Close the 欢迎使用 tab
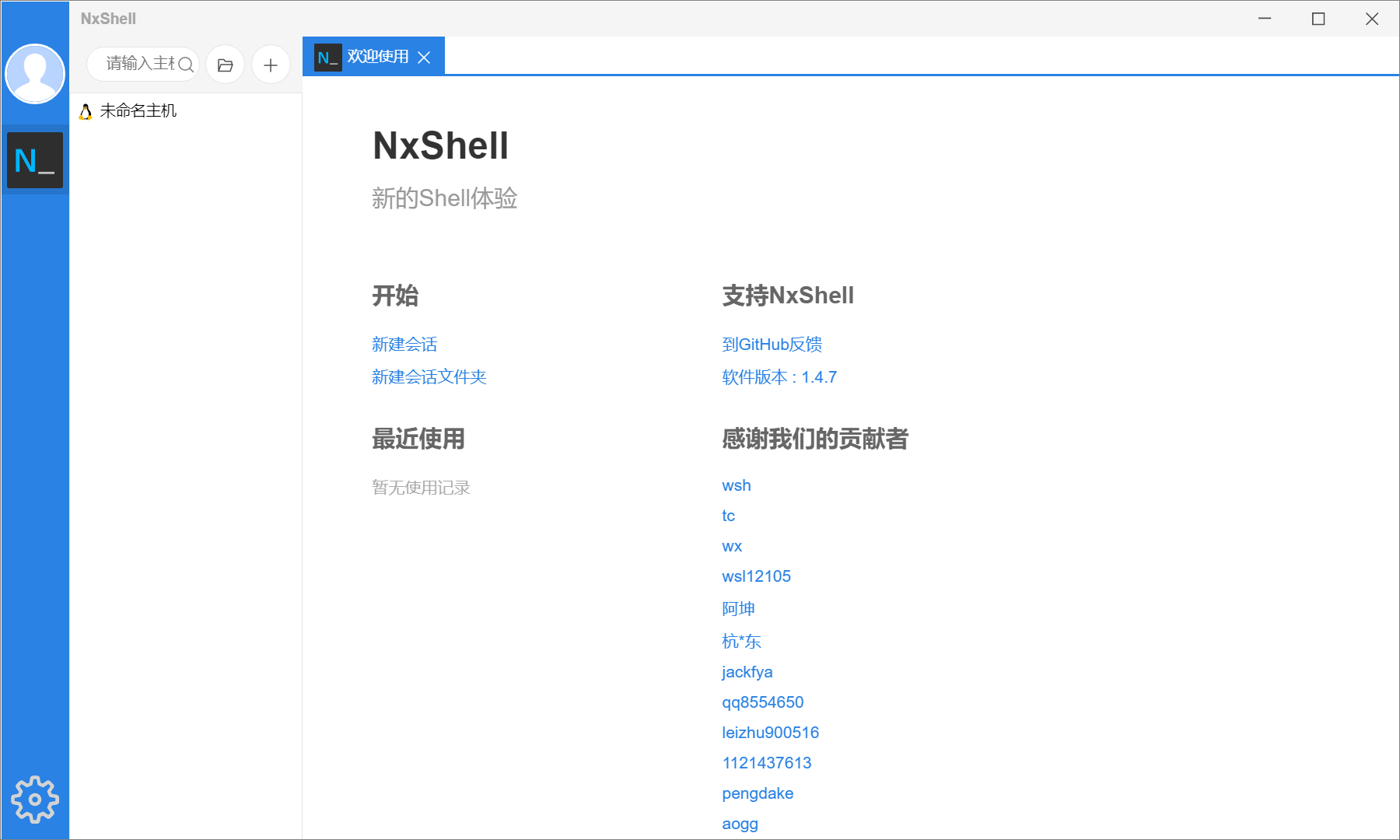The width and height of the screenshot is (1400, 840). [424, 58]
